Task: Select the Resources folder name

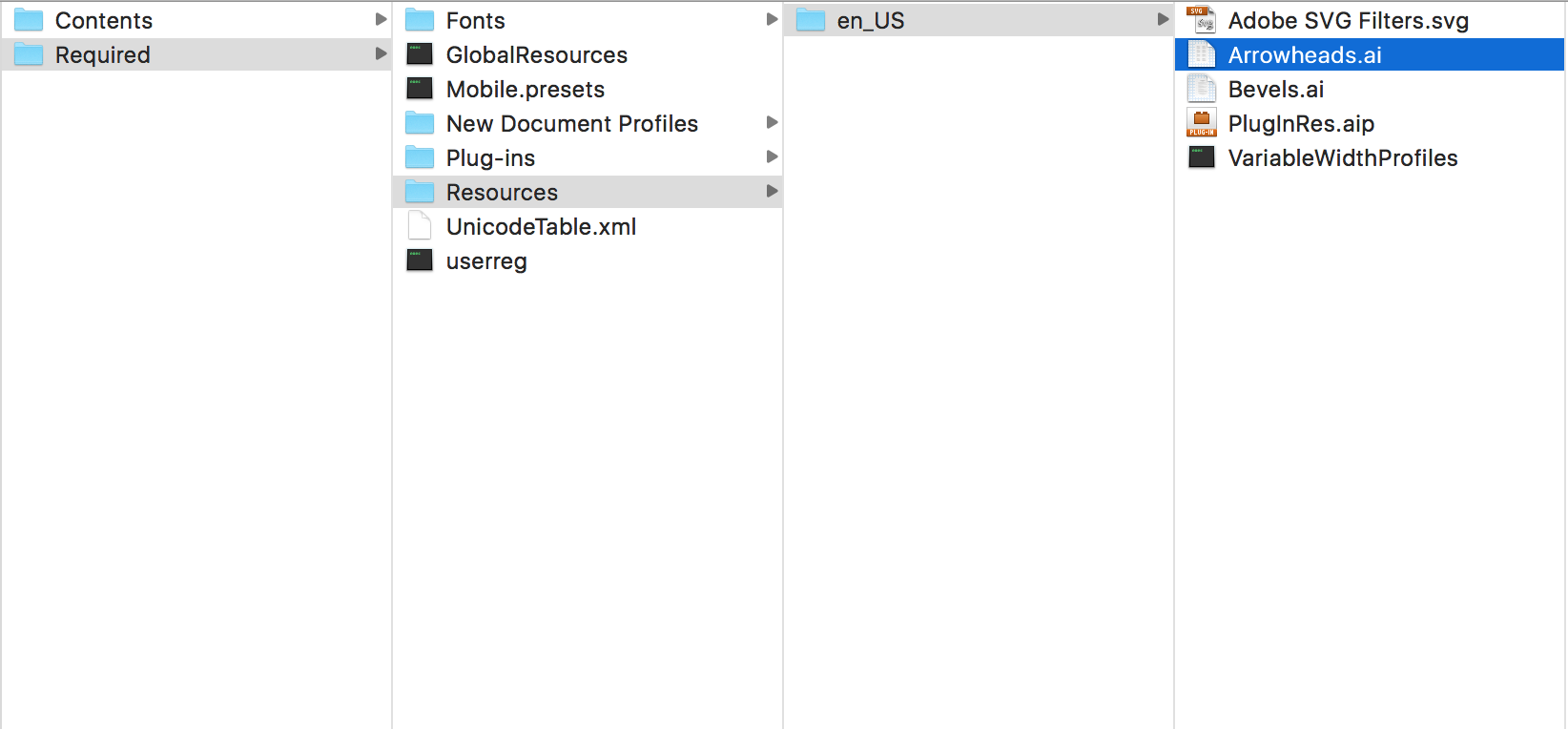Action: 503,193
